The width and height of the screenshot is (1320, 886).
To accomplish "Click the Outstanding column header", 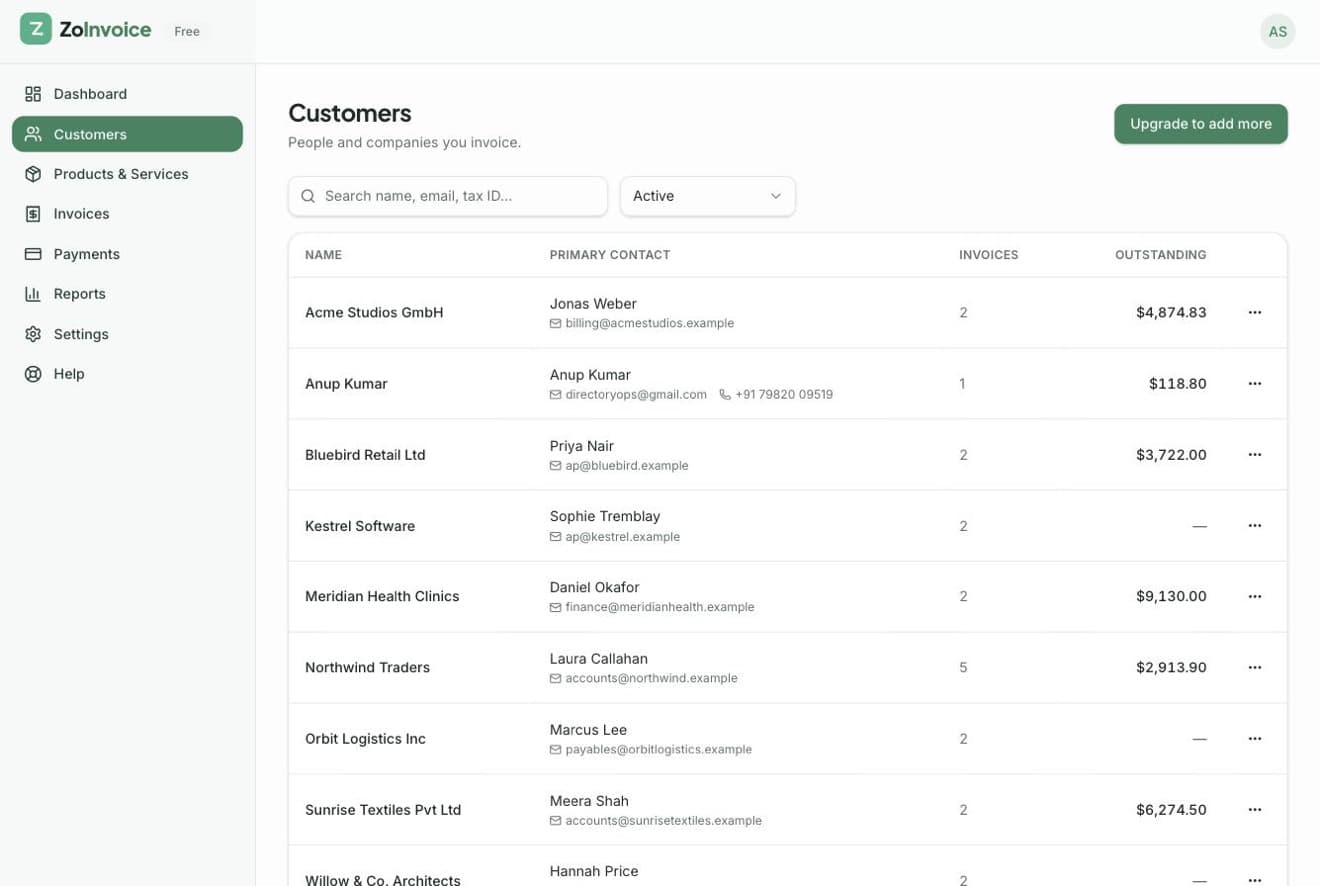I will [x=1160, y=255].
